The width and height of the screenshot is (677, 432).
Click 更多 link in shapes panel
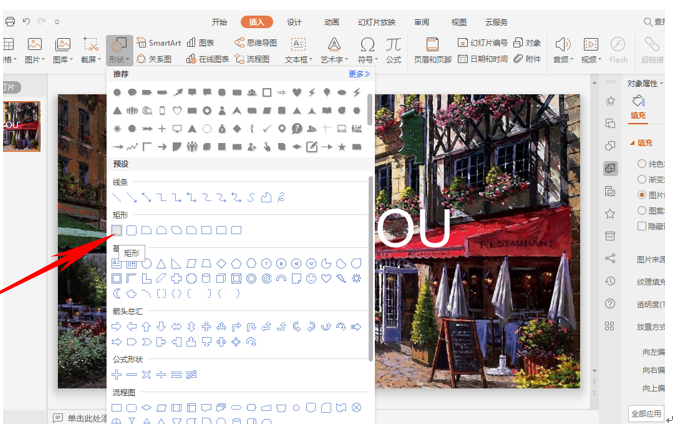tap(359, 74)
